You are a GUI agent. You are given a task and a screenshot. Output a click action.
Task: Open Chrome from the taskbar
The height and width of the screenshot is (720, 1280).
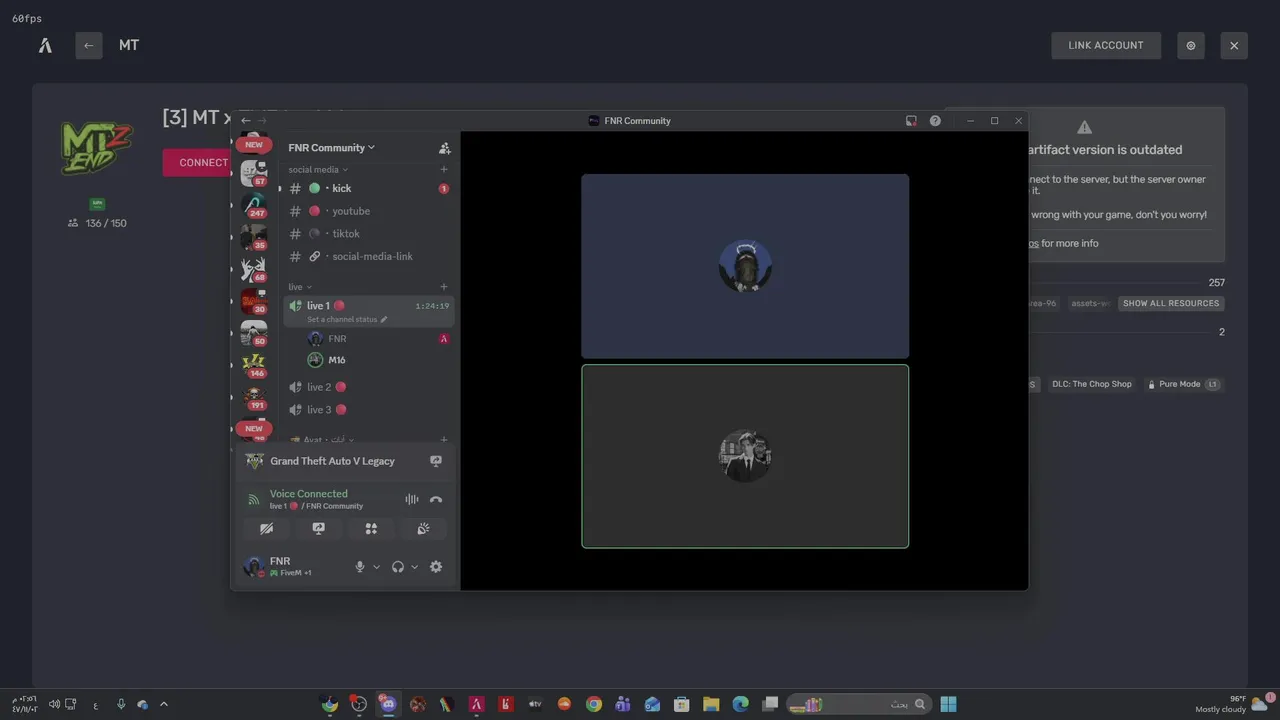pos(594,704)
